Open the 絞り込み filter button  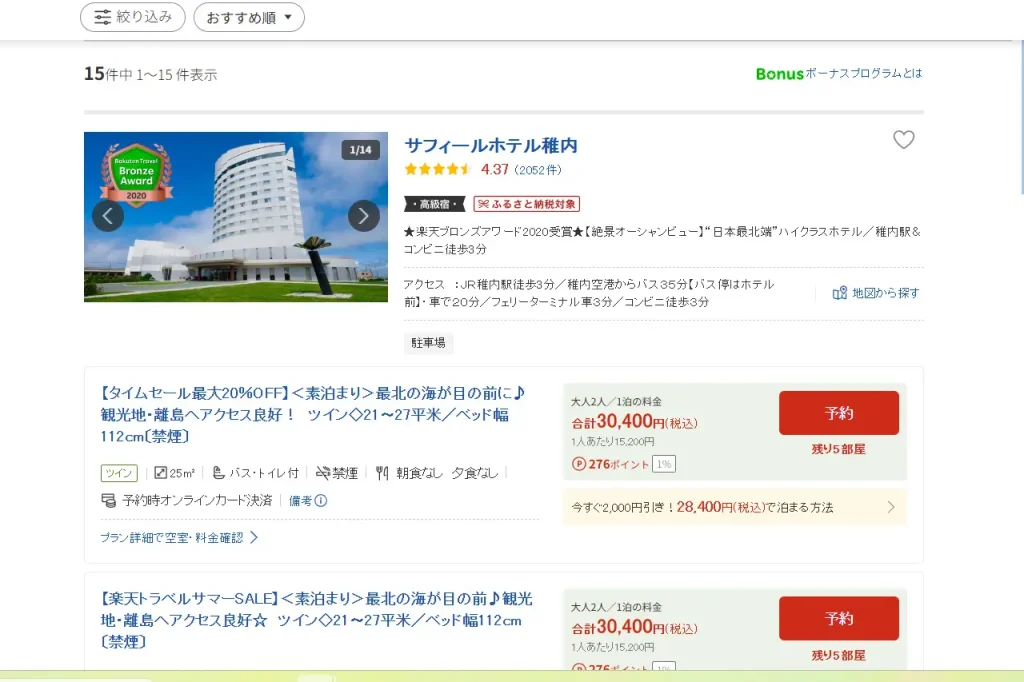133,17
